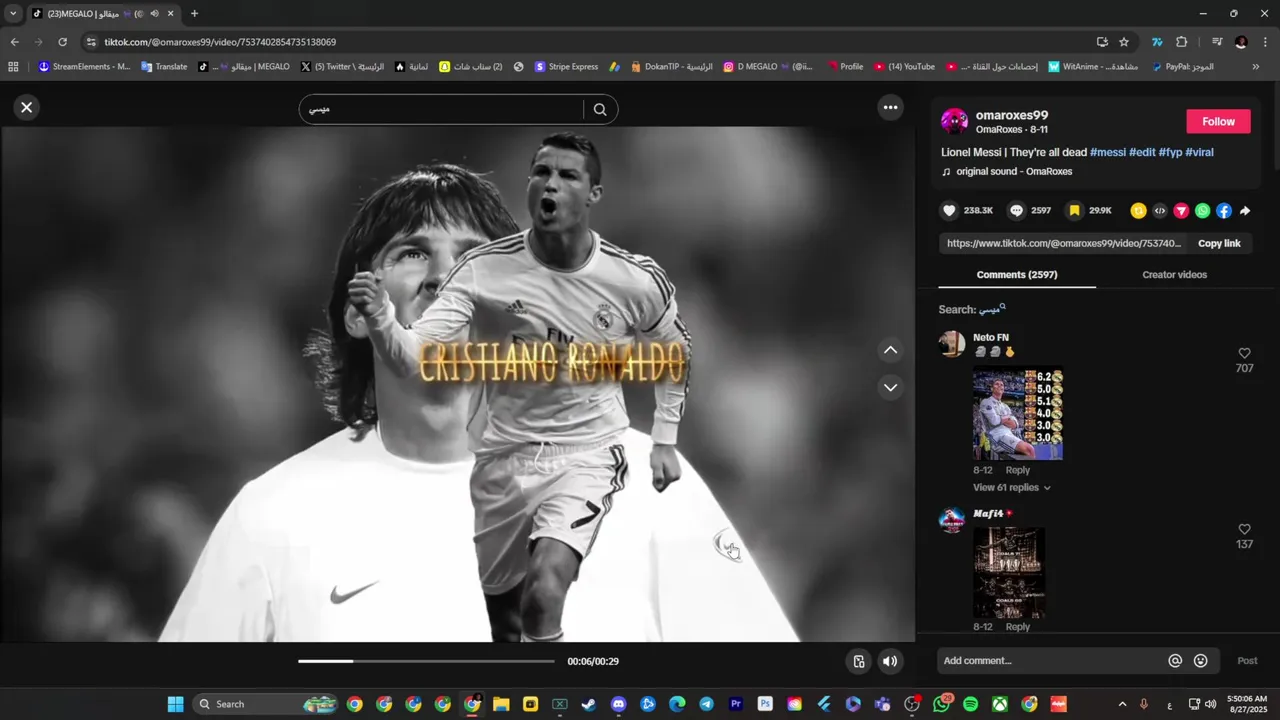This screenshot has height=720, width=1280.
Task: Open the Chrome apps grid icon
Action: tap(13, 67)
